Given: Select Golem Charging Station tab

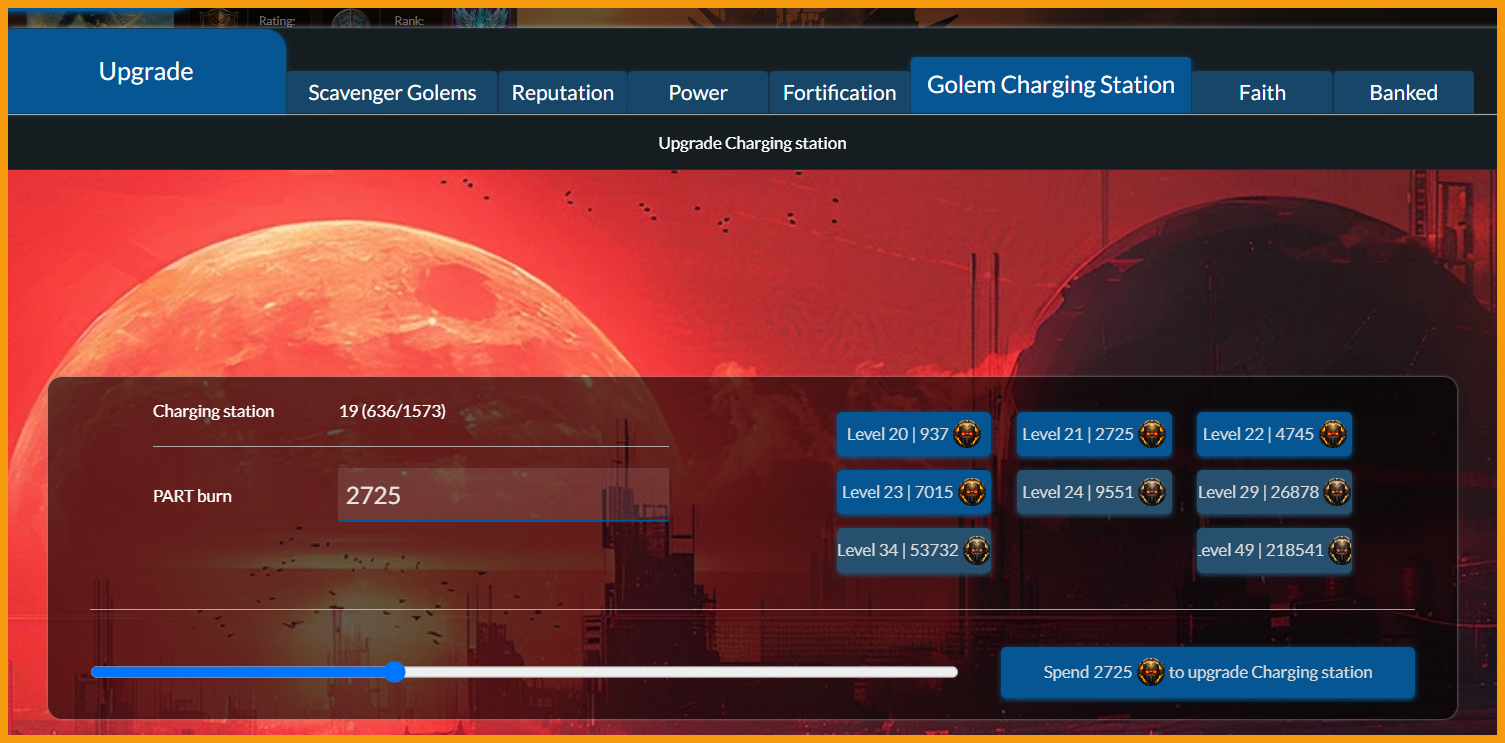Looking at the screenshot, I should tap(1051, 85).
